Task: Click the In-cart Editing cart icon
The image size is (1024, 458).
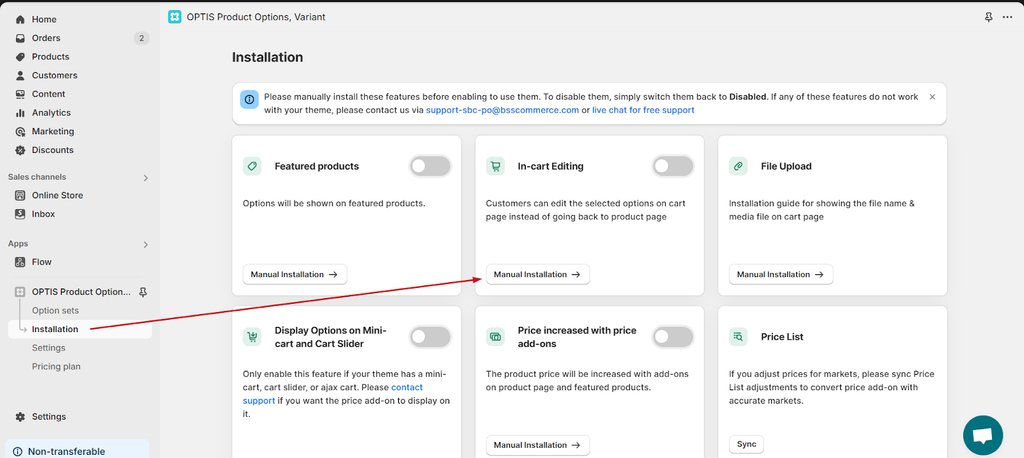Action: 495,166
